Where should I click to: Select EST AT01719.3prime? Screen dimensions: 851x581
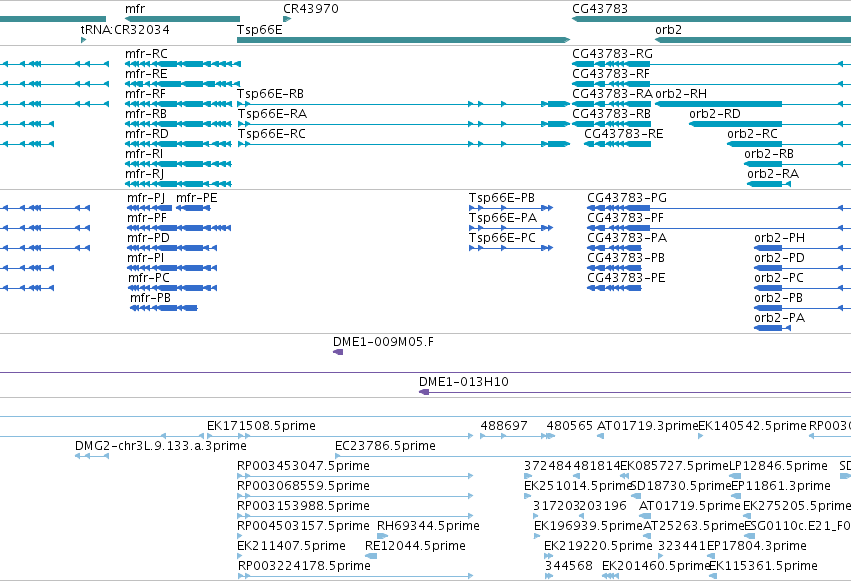coord(647,426)
